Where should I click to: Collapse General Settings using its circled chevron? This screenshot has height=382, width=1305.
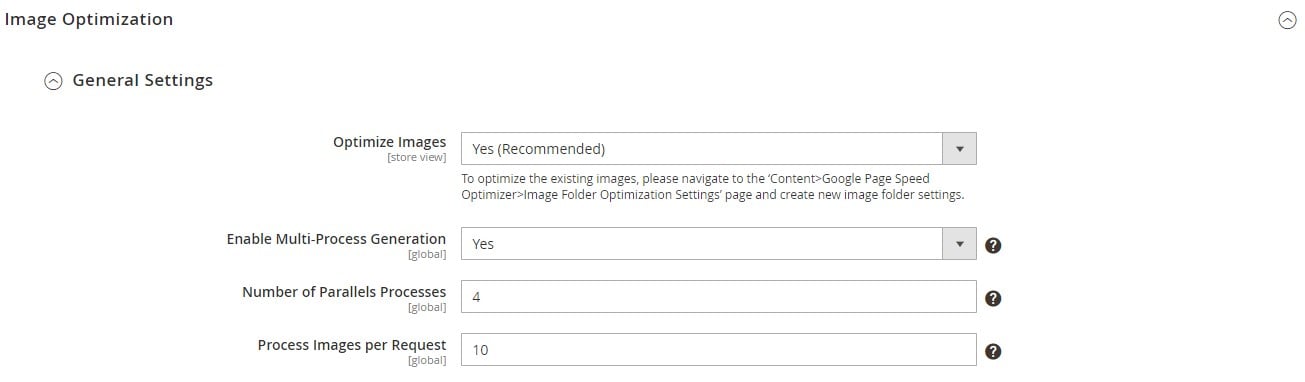[53, 81]
